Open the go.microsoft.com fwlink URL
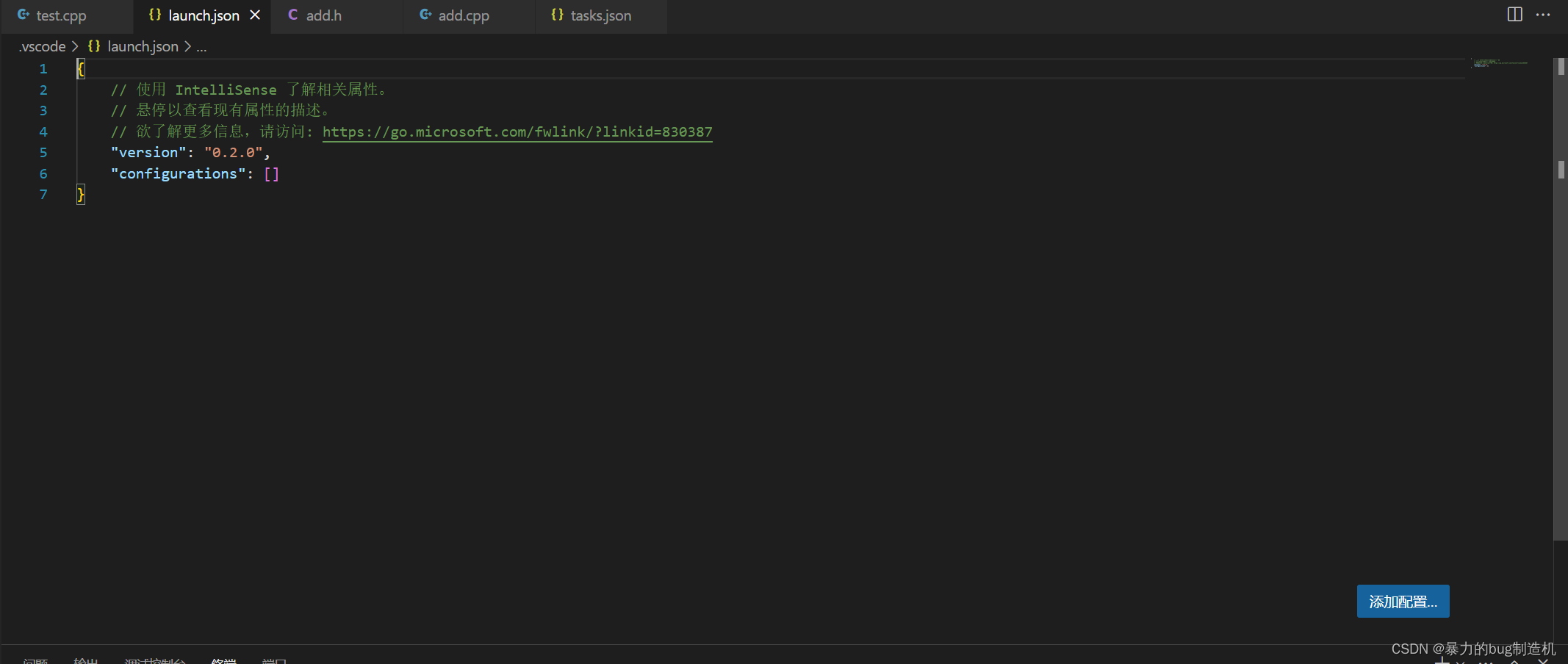Viewport: 1568px width, 664px height. pyautogui.click(x=517, y=131)
